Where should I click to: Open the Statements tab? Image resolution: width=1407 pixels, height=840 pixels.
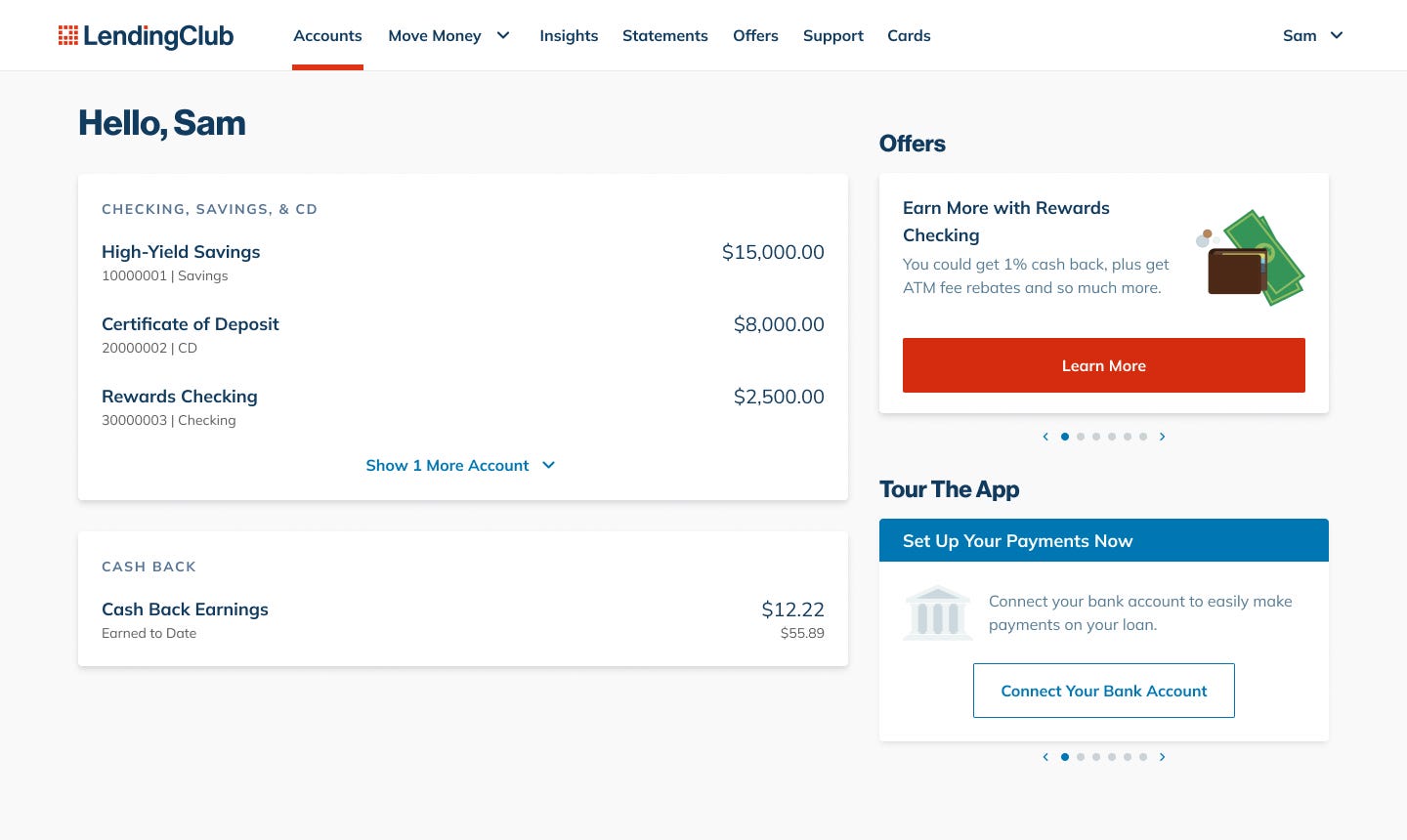[664, 36]
